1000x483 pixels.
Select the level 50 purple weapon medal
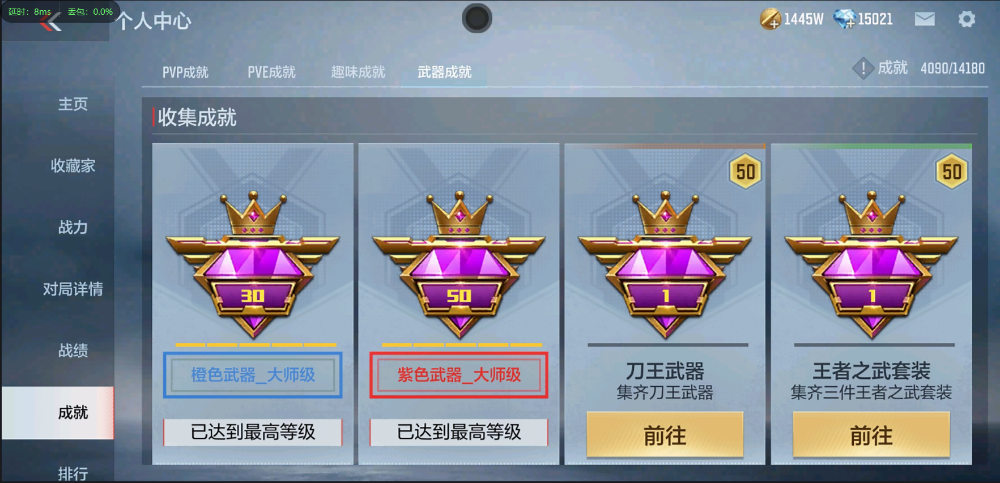tap(459, 265)
